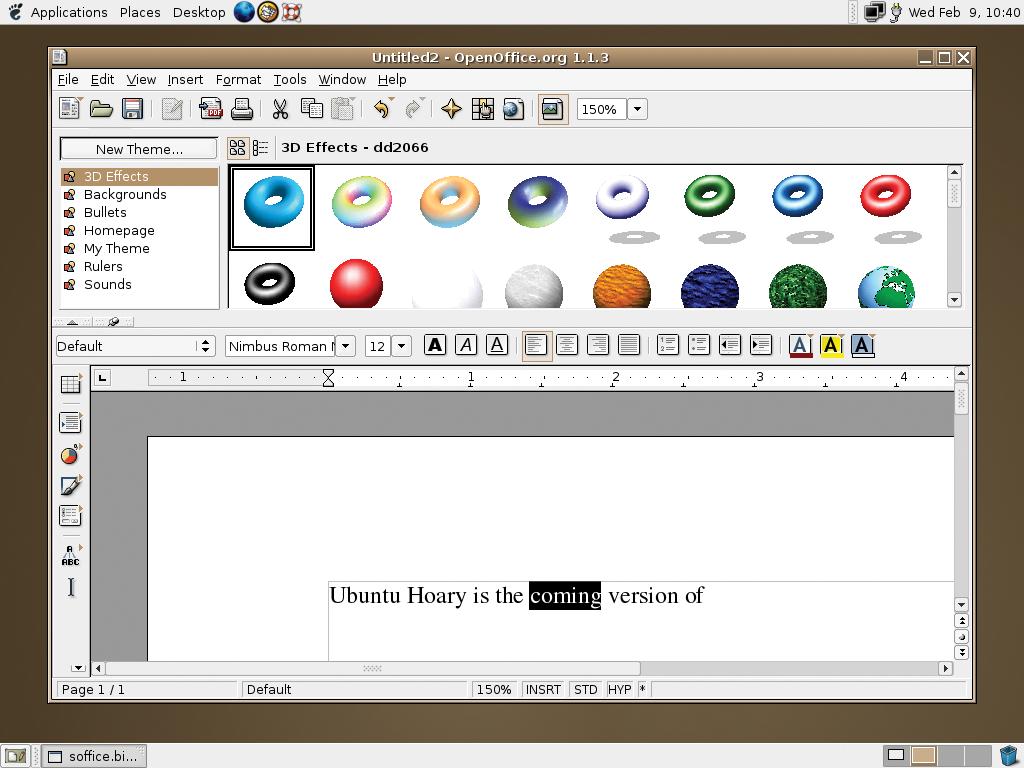
Task: Click the 150% zoom field in toolbar
Action: (601, 109)
